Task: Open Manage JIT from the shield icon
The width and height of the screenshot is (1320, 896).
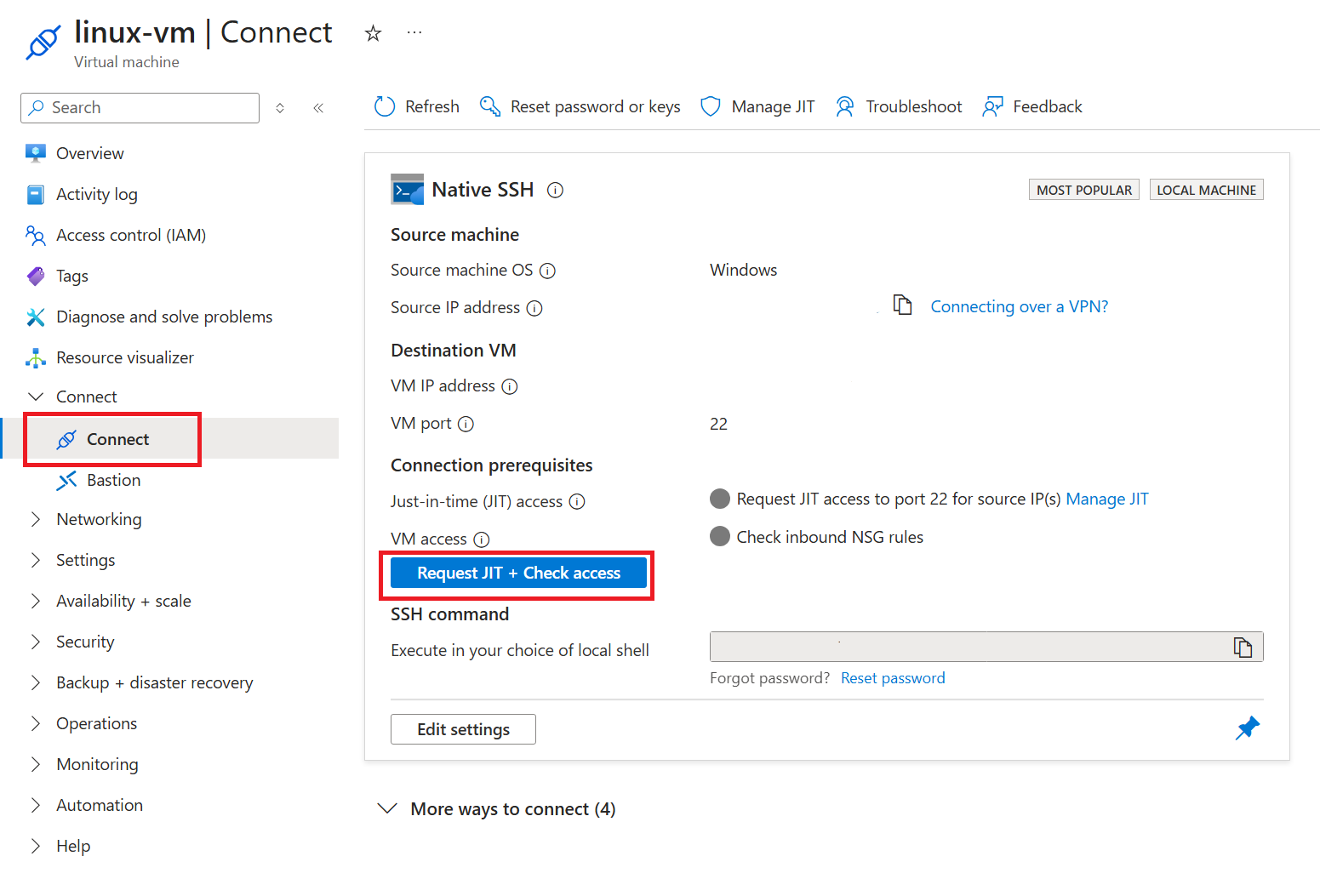Action: tap(711, 106)
